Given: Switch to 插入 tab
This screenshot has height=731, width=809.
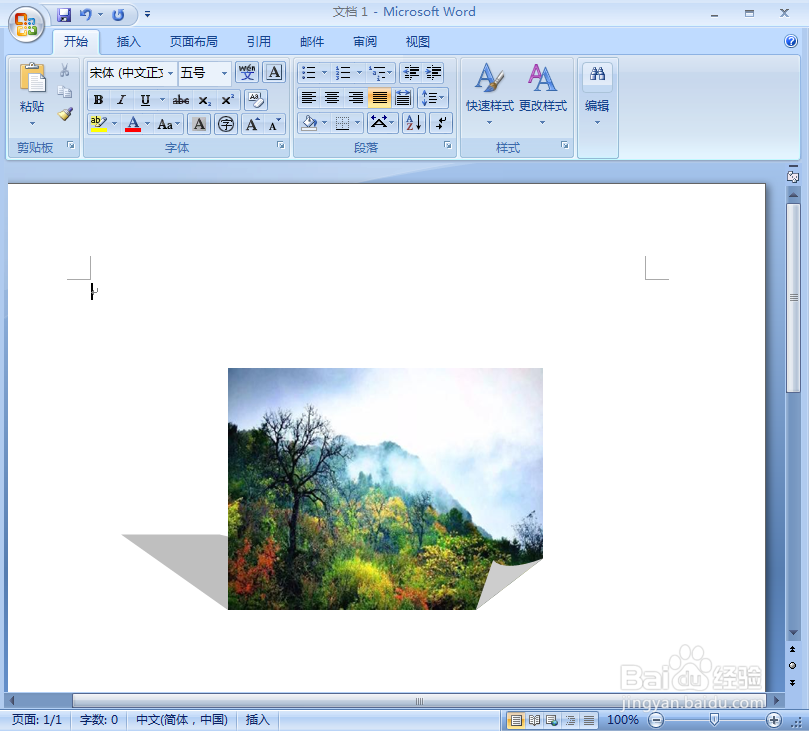Looking at the screenshot, I should click(128, 42).
